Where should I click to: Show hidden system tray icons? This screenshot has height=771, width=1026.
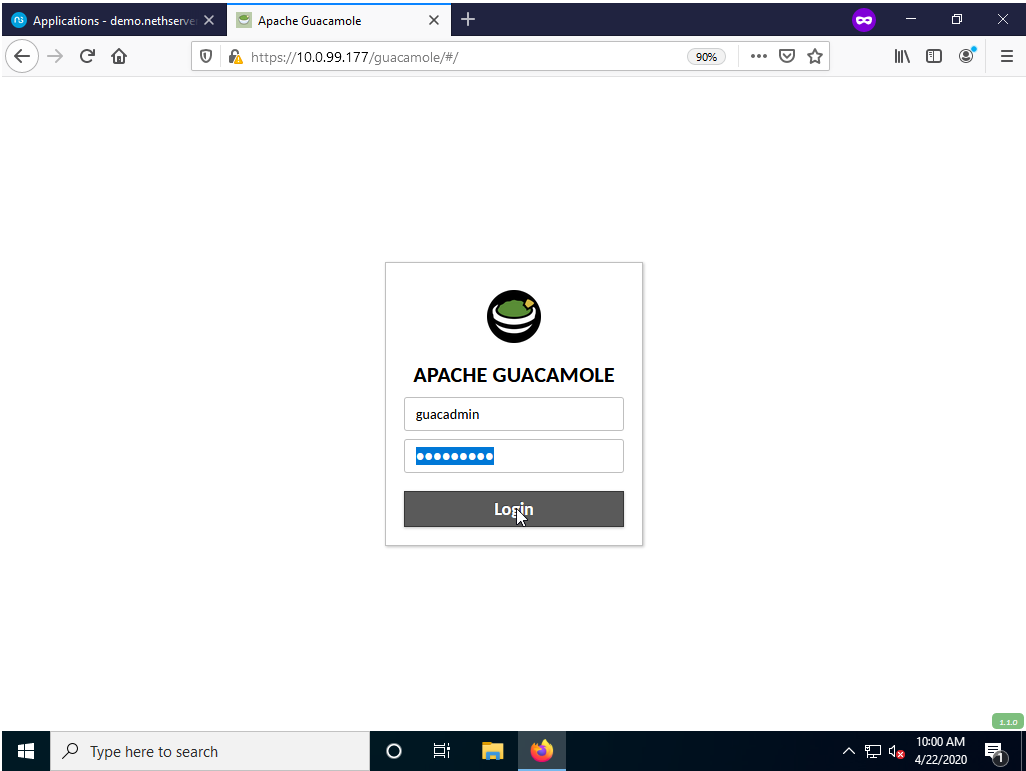tap(849, 751)
